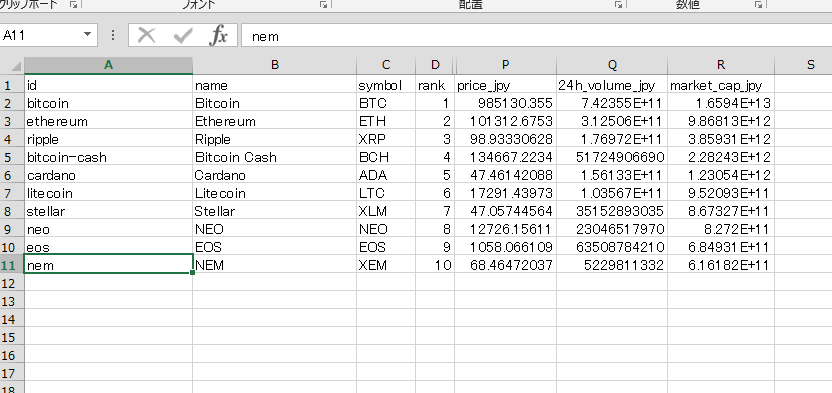Click cell with text 'id'
The image size is (832, 393).
click(108, 85)
